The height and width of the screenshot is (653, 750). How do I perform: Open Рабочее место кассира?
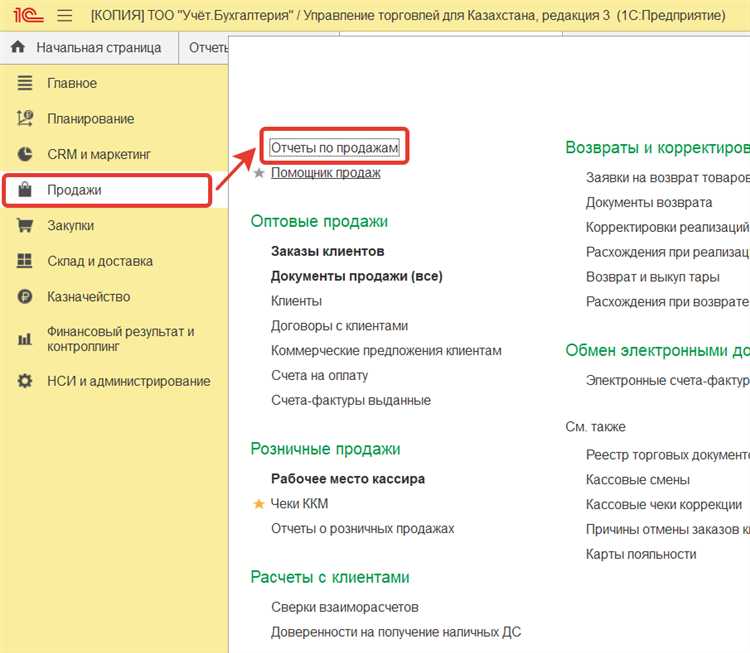click(347, 479)
